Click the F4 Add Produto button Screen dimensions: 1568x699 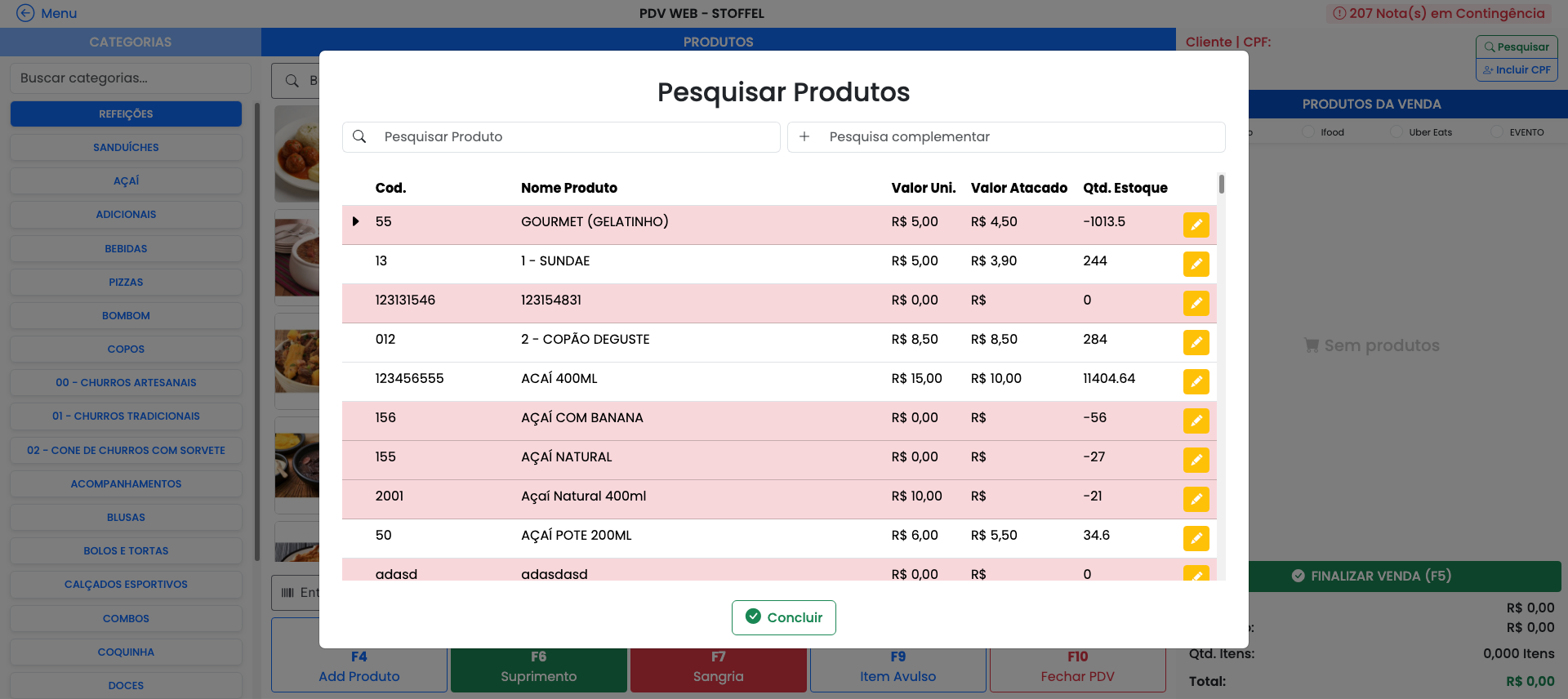(x=359, y=666)
